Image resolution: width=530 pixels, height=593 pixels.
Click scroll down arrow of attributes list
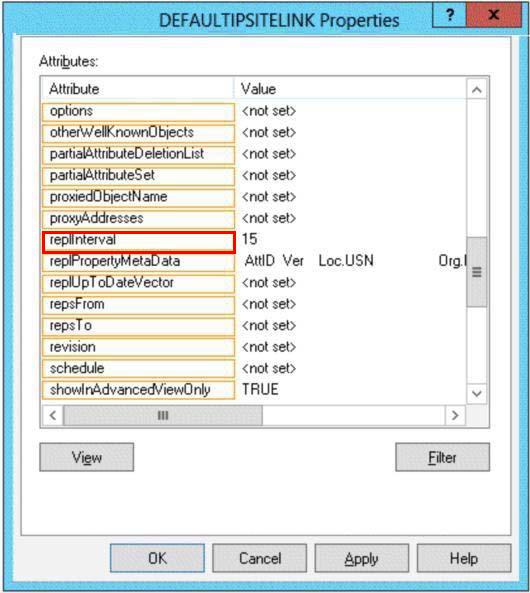(x=477, y=393)
